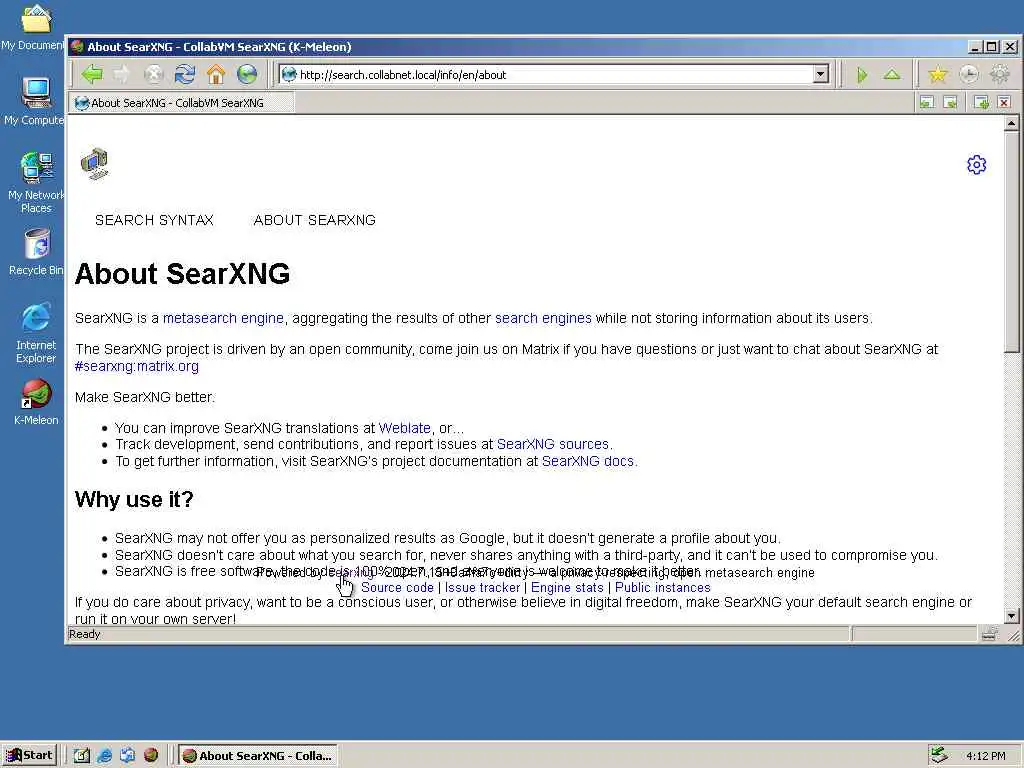Open My Computer desktop icon
Viewport: 1024px width, 768px height.
36,101
